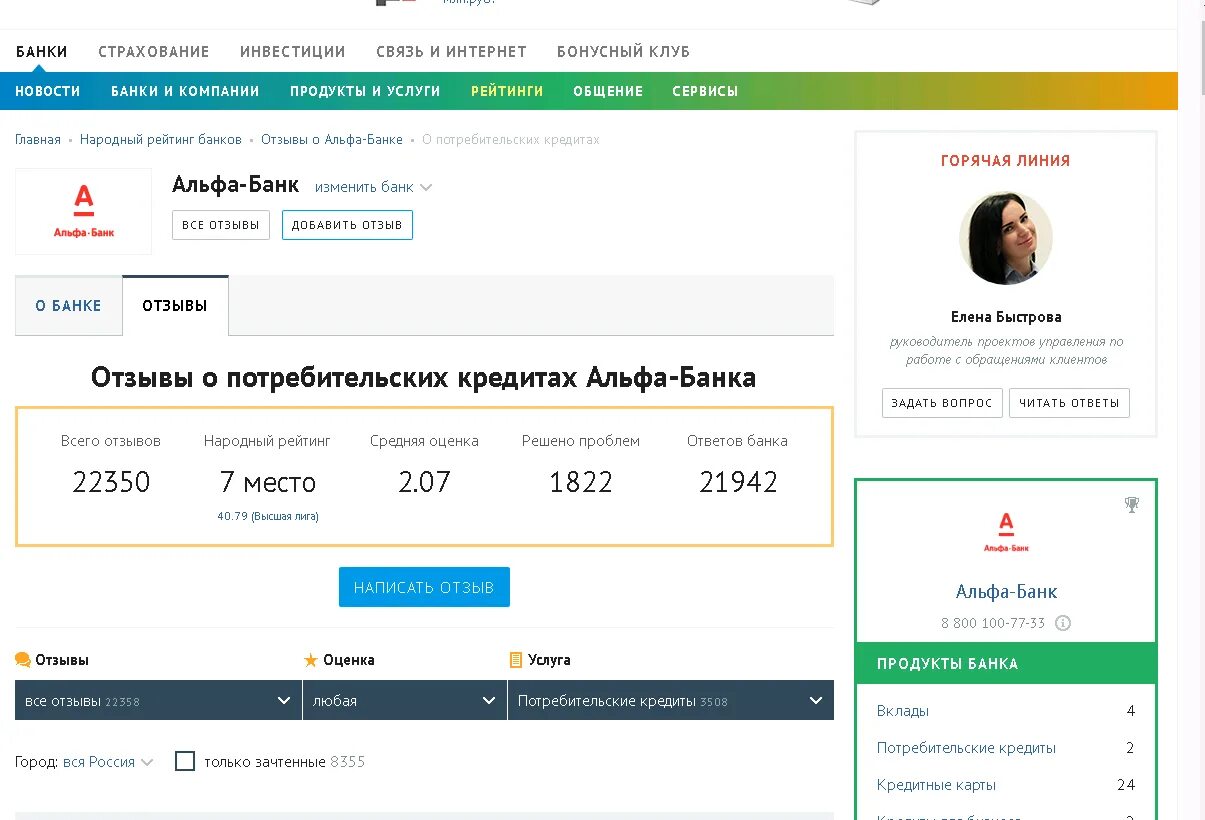The height and width of the screenshot is (820, 1205).
Task: Click the blue НАПИСАТЬ ОТЗЫВ button
Action: click(424, 587)
